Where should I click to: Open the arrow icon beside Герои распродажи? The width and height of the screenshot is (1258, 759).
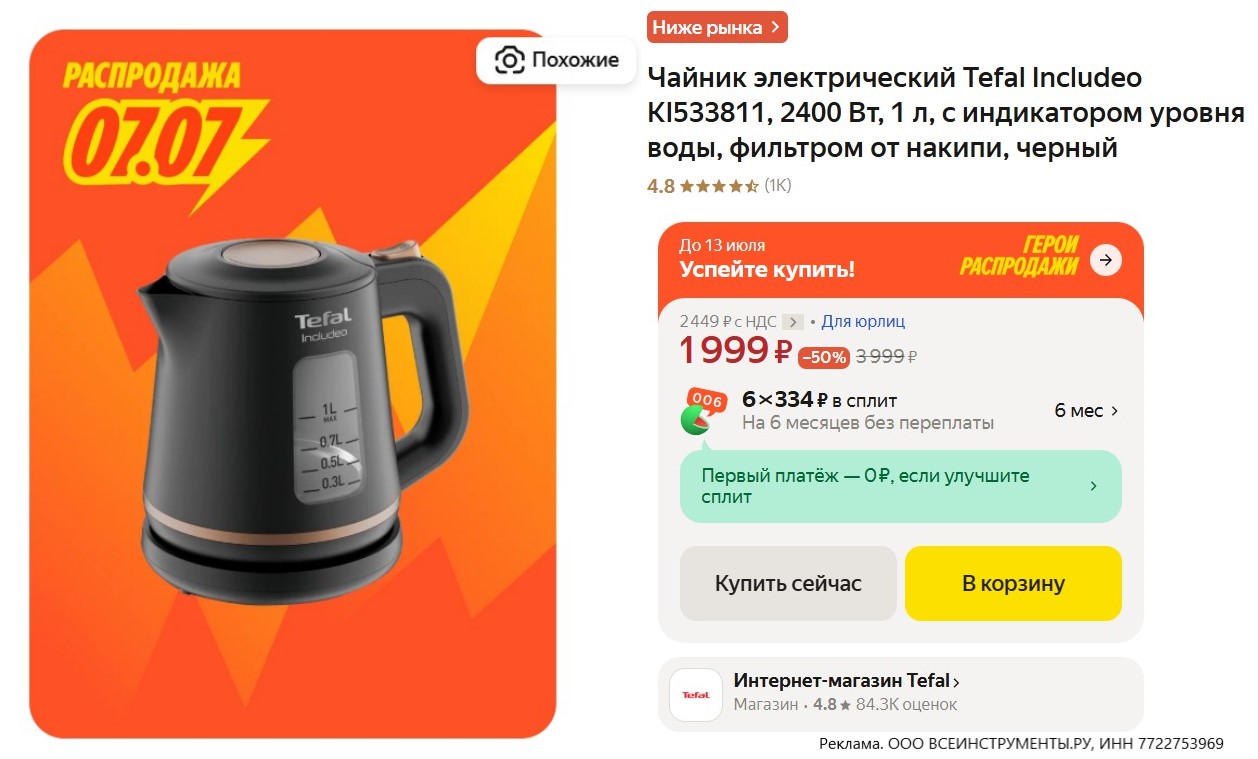(x=1105, y=261)
